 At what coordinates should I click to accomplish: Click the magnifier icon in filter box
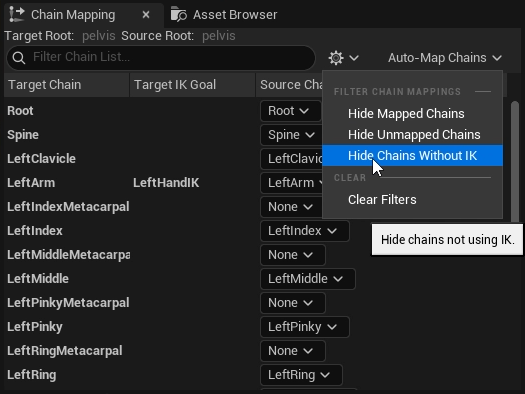click(x=19, y=58)
